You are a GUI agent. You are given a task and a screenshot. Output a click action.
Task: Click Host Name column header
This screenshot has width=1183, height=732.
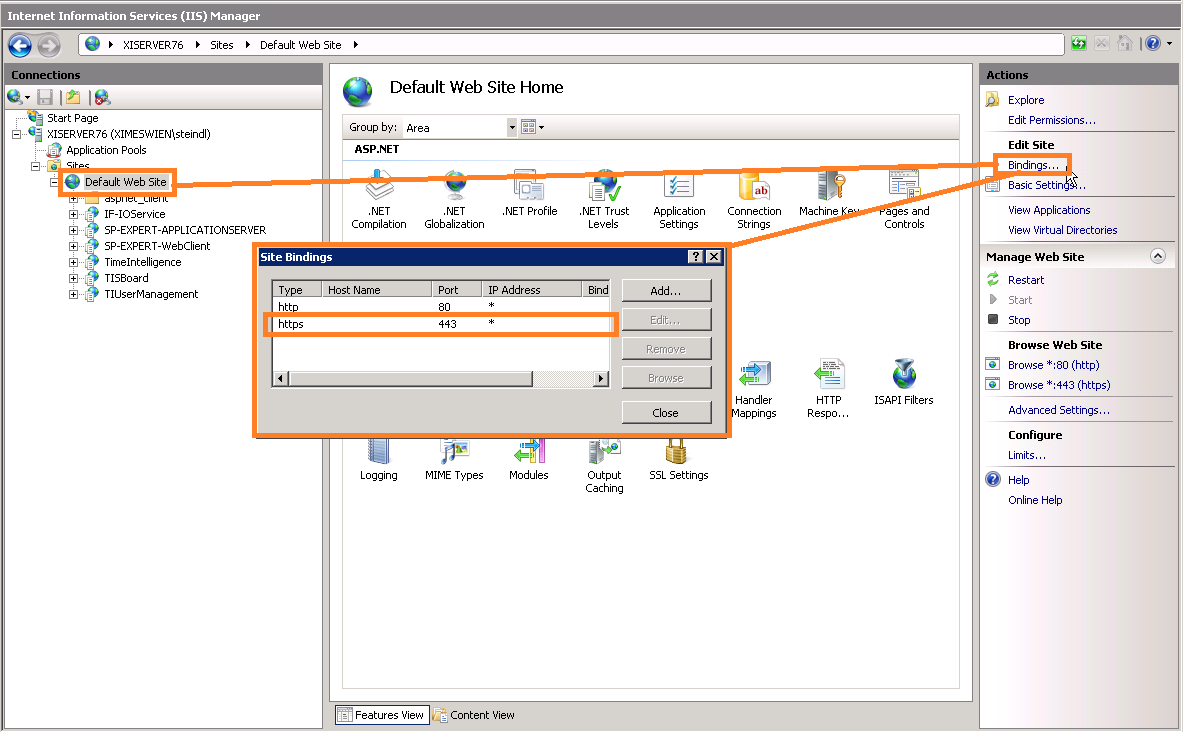pos(376,290)
